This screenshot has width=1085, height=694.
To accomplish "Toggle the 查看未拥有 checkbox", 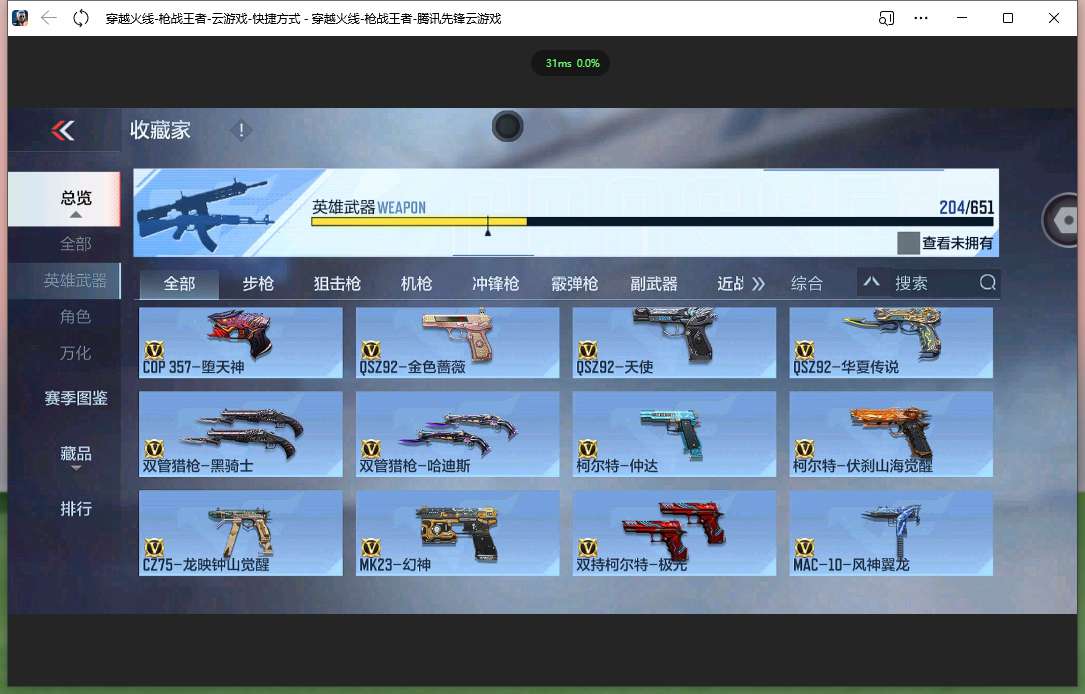I will pyautogui.click(x=908, y=243).
